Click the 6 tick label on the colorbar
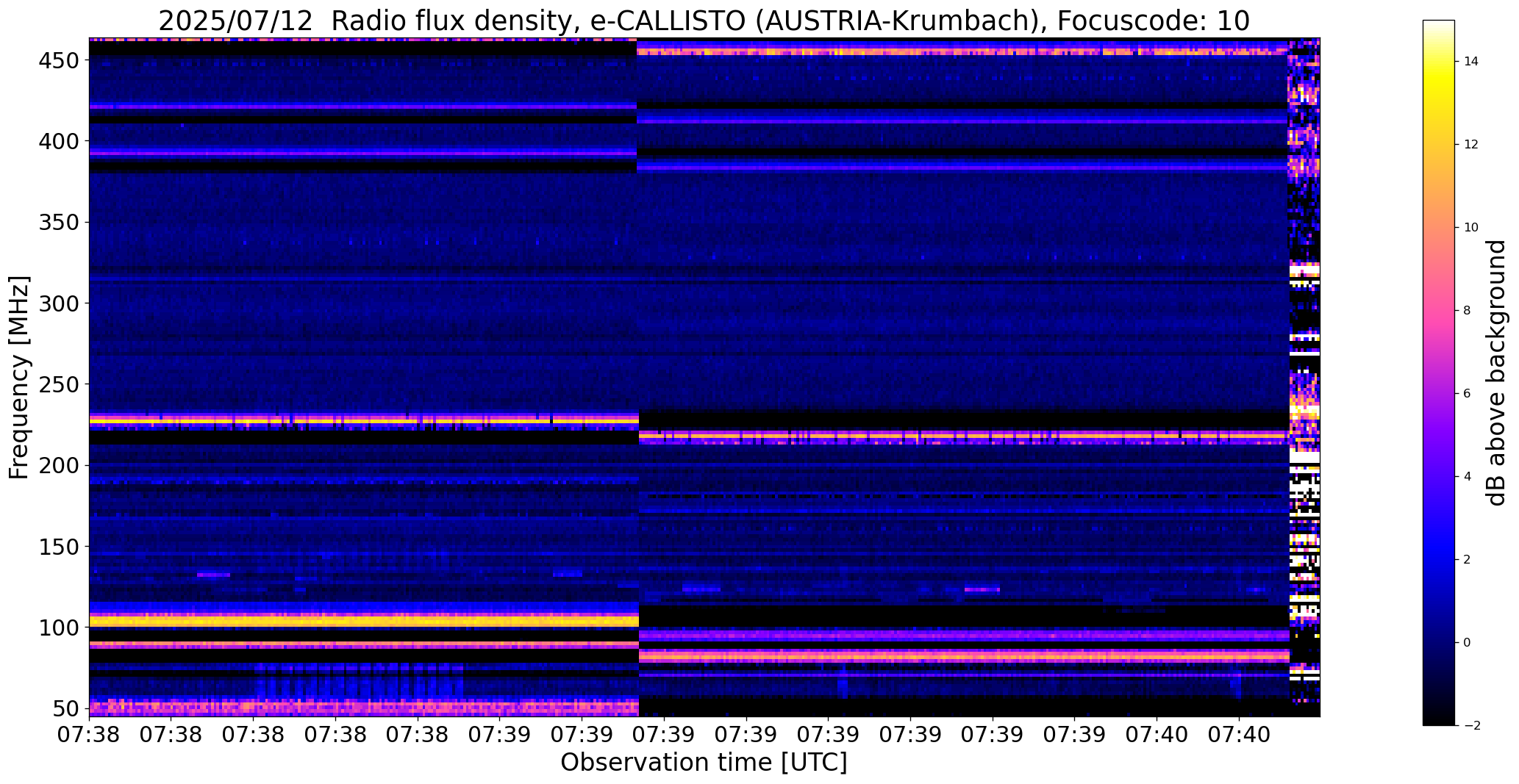1519x784 pixels. tap(1468, 394)
